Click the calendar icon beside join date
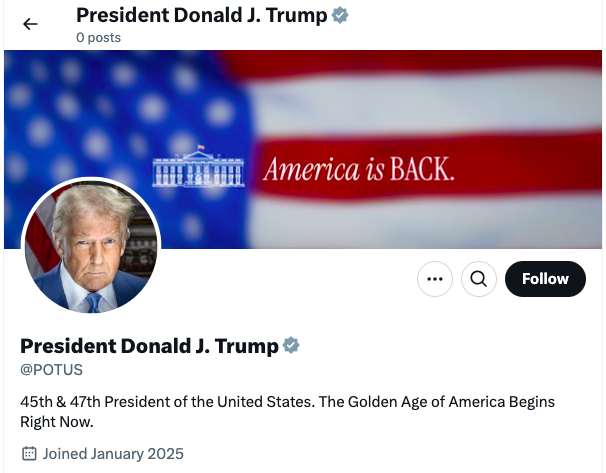 pyautogui.click(x=29, y=453)
